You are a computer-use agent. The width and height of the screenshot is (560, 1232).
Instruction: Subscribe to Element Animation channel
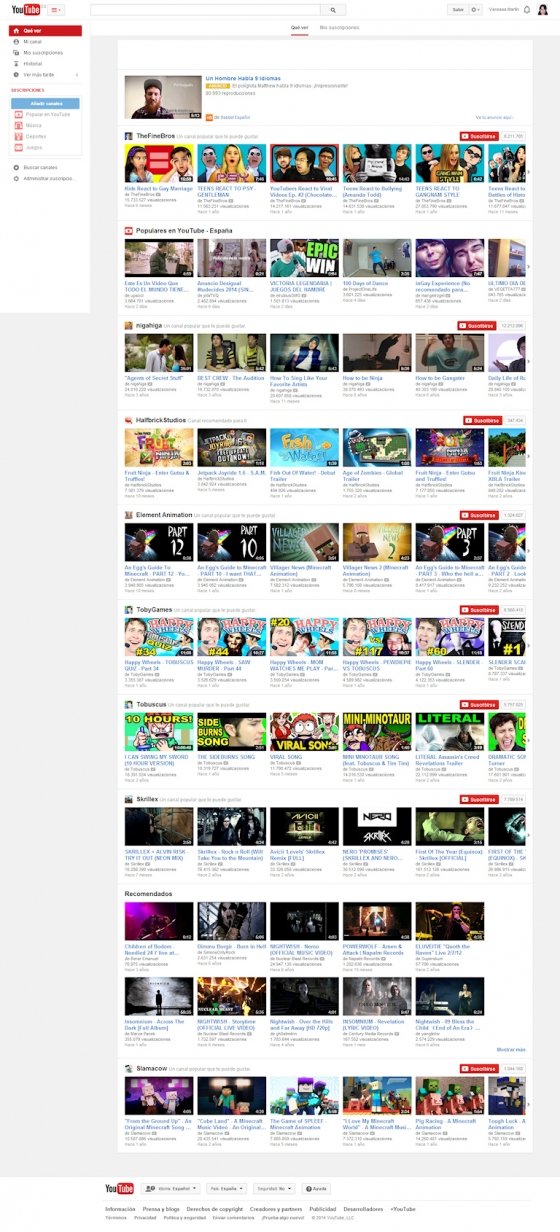480,515
